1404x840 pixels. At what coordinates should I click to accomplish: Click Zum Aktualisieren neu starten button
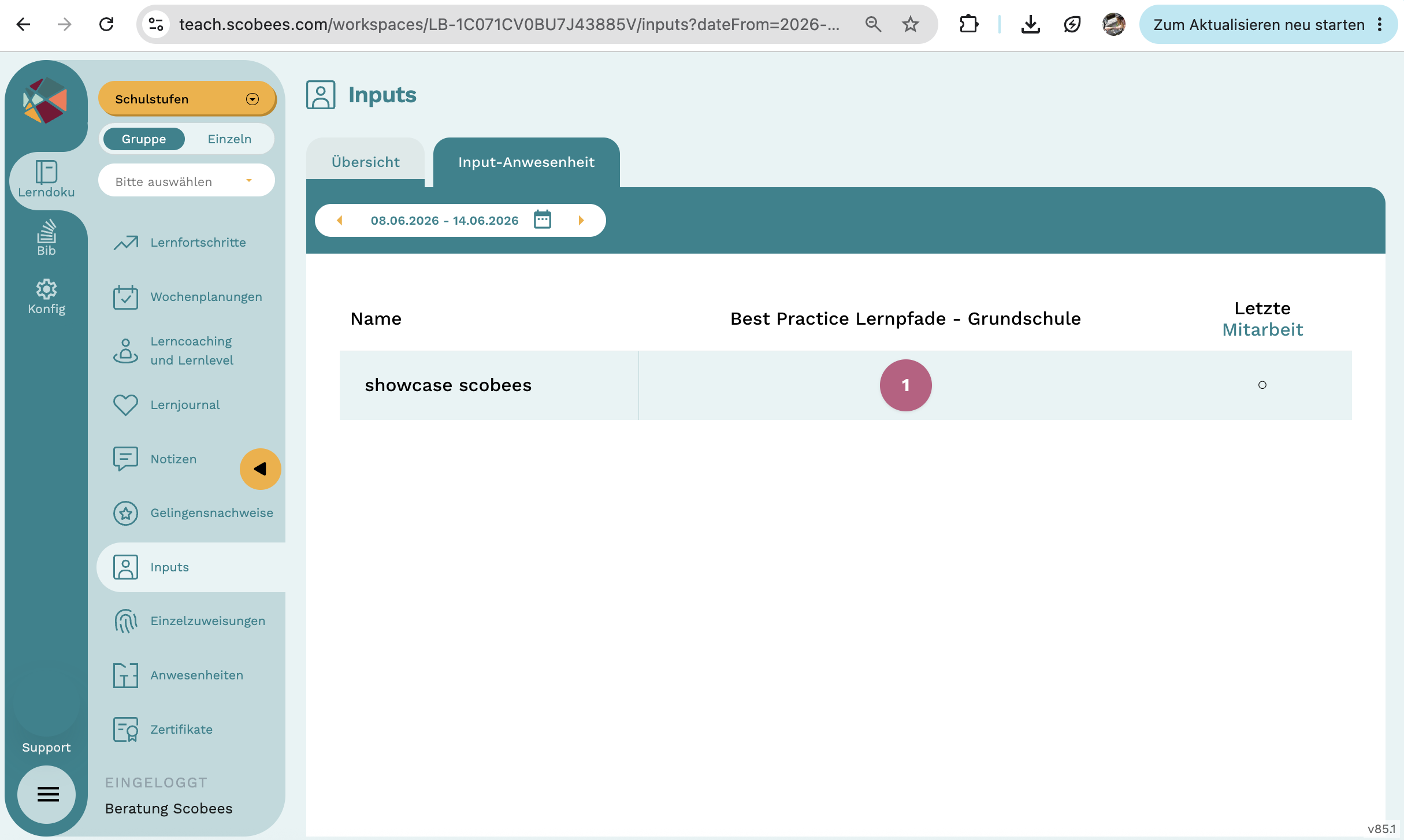pyautogui.click(x=1258, y=24)
